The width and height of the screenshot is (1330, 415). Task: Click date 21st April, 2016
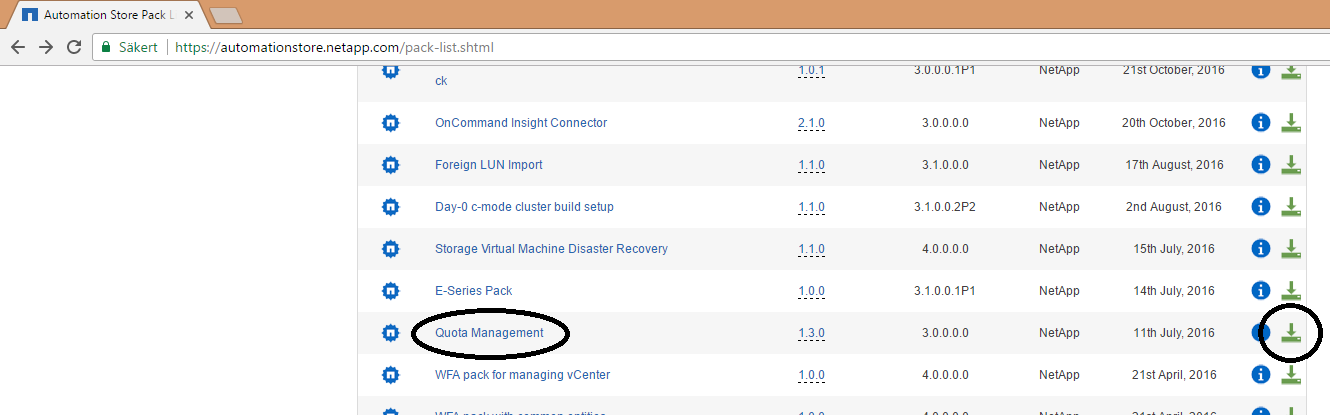1174,375
